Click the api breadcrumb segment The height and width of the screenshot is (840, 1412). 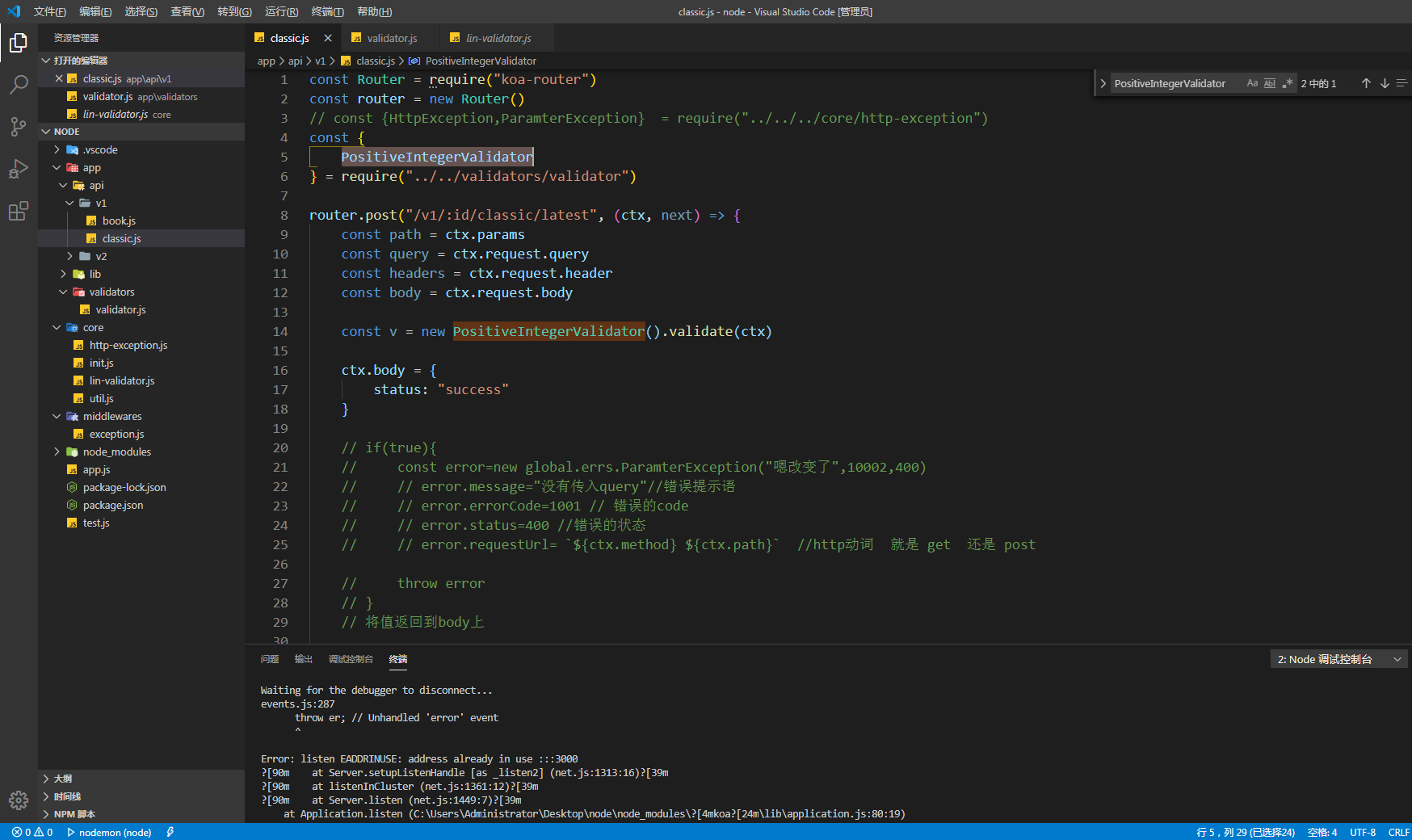point(295,61)
